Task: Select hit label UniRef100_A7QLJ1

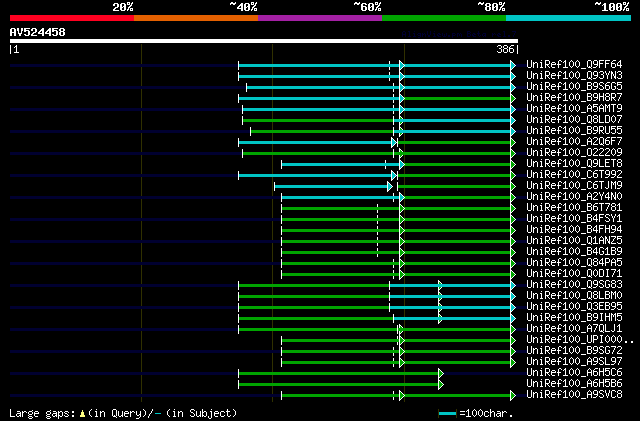Action: click(x=574, y=329)
